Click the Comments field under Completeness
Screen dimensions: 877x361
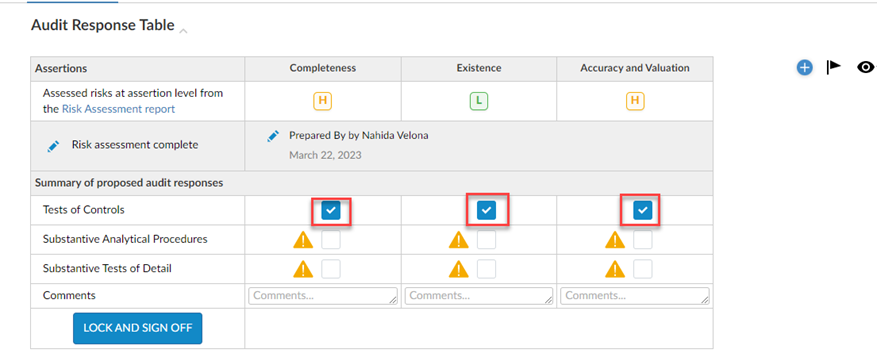click(323, 296)
